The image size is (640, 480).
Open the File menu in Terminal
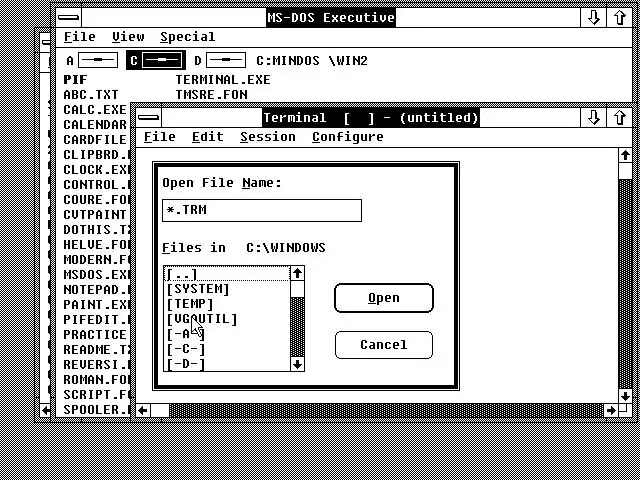coord(160,137)
